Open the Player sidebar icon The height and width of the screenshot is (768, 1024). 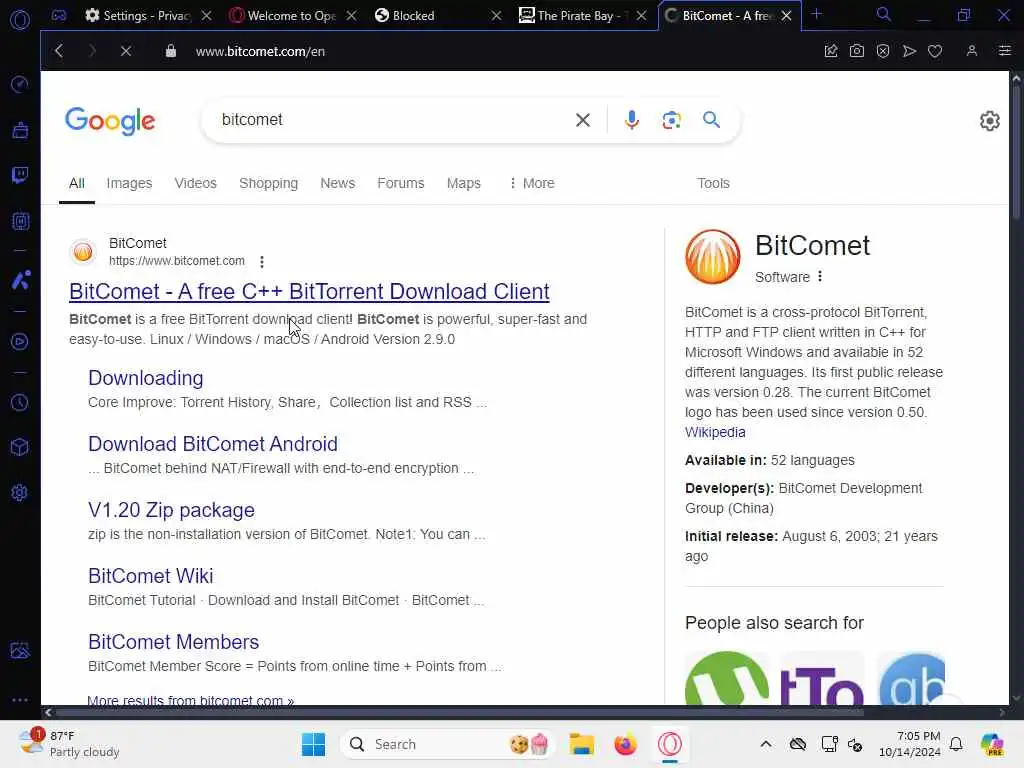point(20,342)
